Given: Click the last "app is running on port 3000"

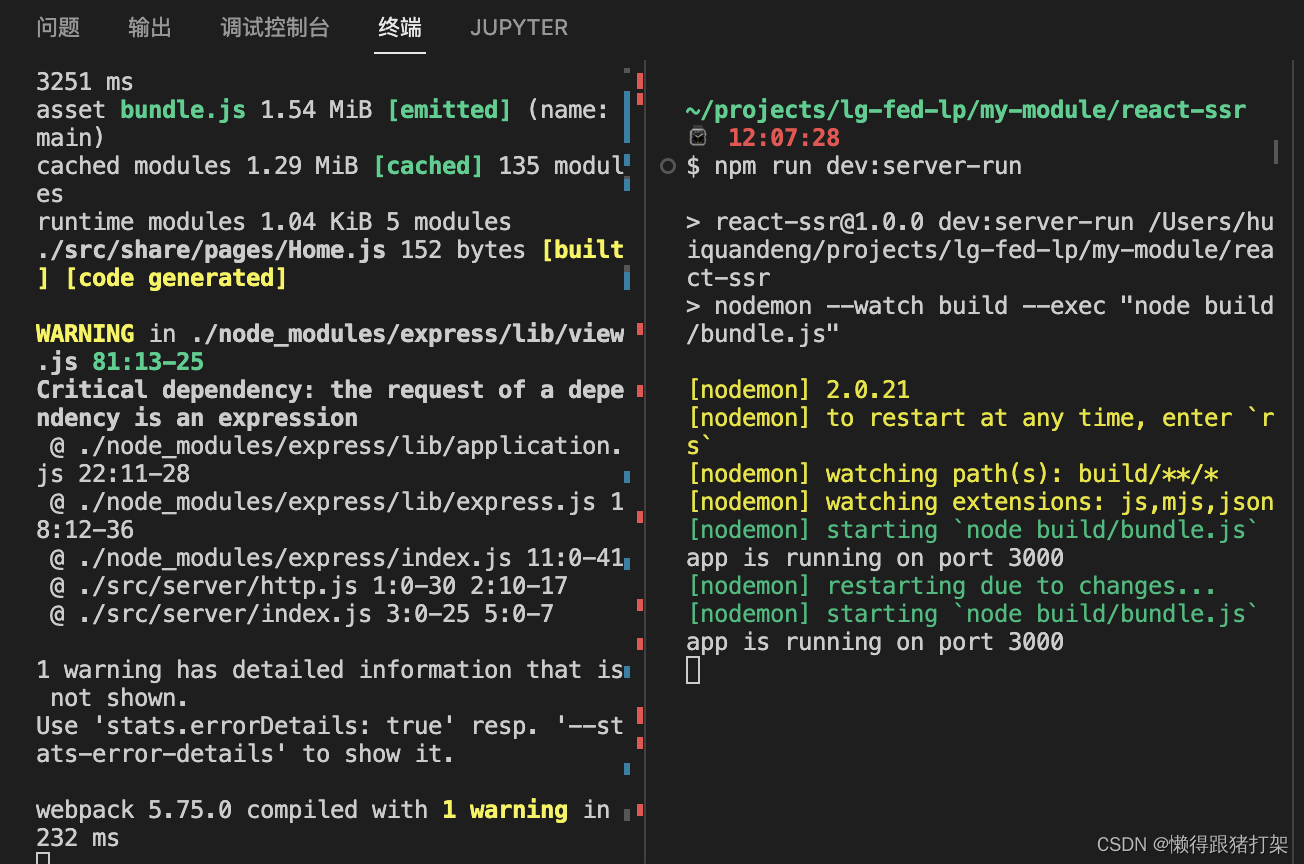Looking at the screenshot, I should coord(875,642).
